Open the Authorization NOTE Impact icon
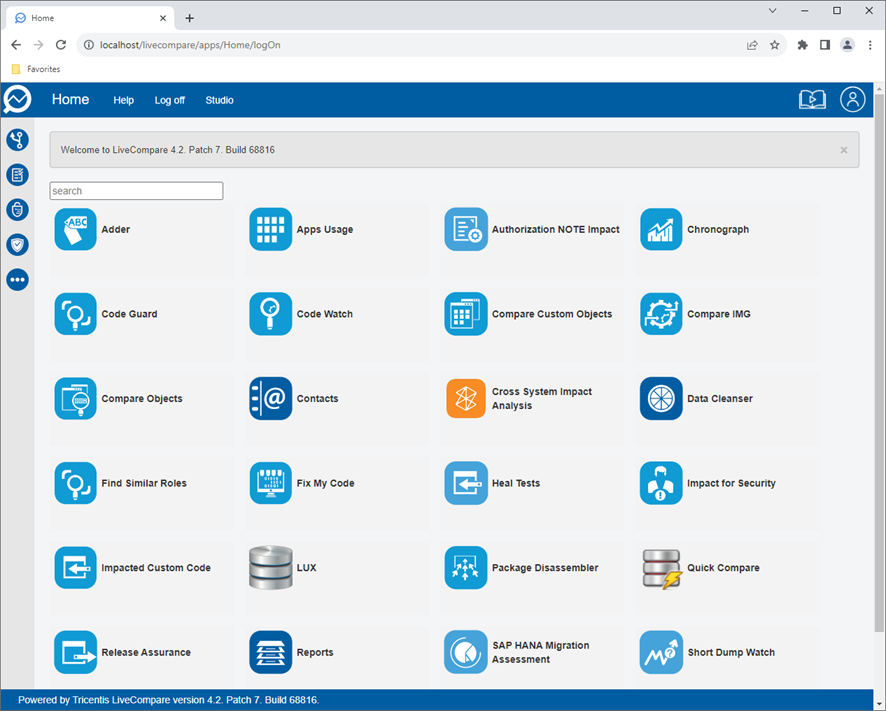The width and height of the screenshot is (886, 711). click(466, 229)
